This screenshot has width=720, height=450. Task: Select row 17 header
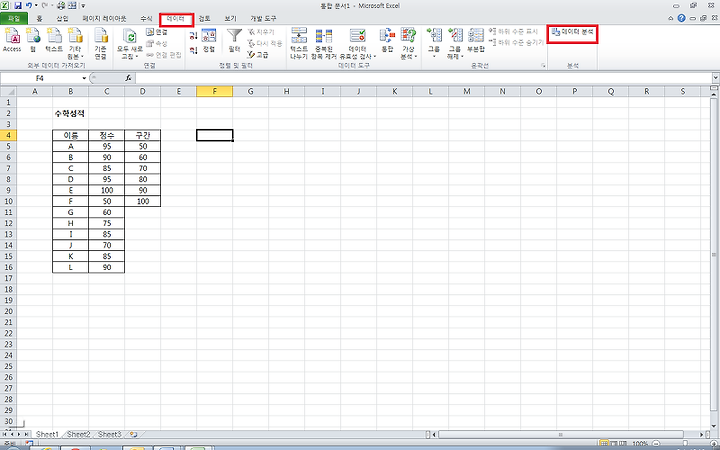coord(8,278)
